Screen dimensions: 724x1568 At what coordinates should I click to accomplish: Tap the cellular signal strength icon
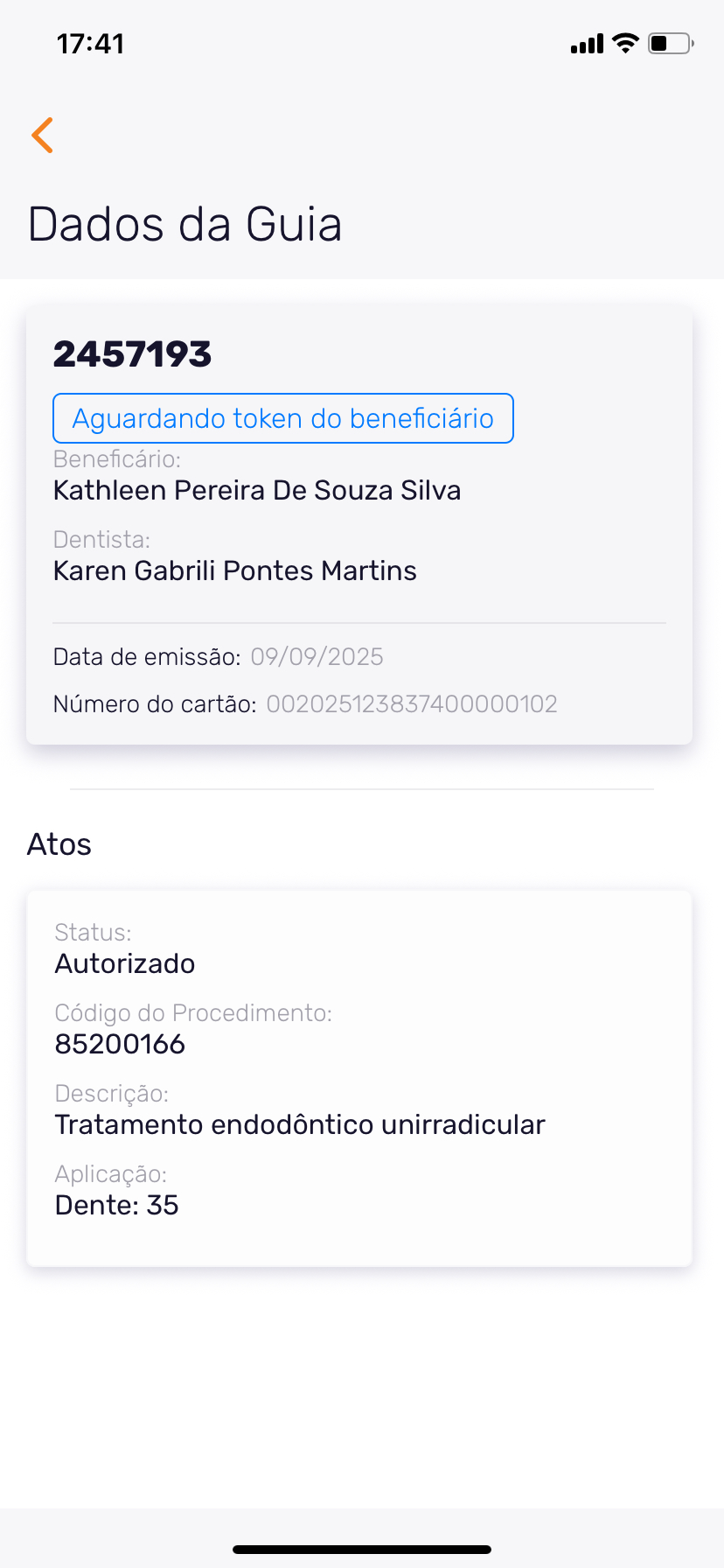click(x=587, y=44)
